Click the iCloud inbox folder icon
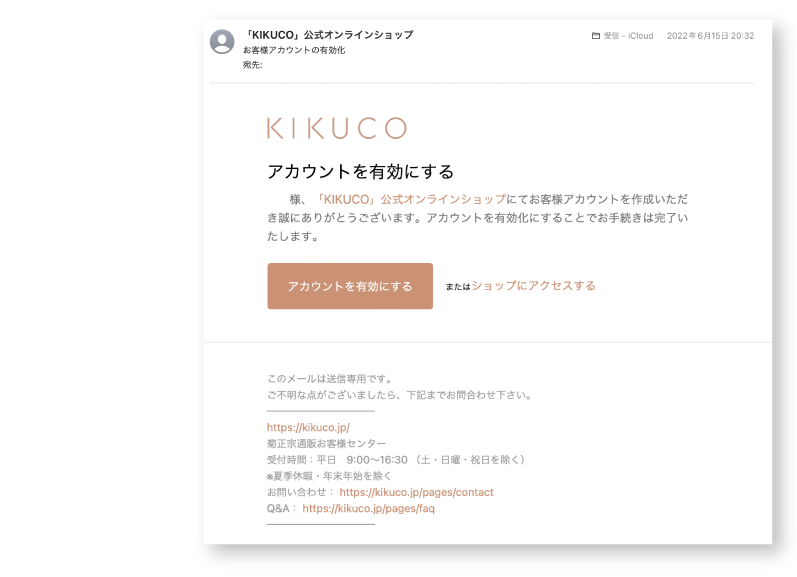797x577 pixels. [596, 36]
